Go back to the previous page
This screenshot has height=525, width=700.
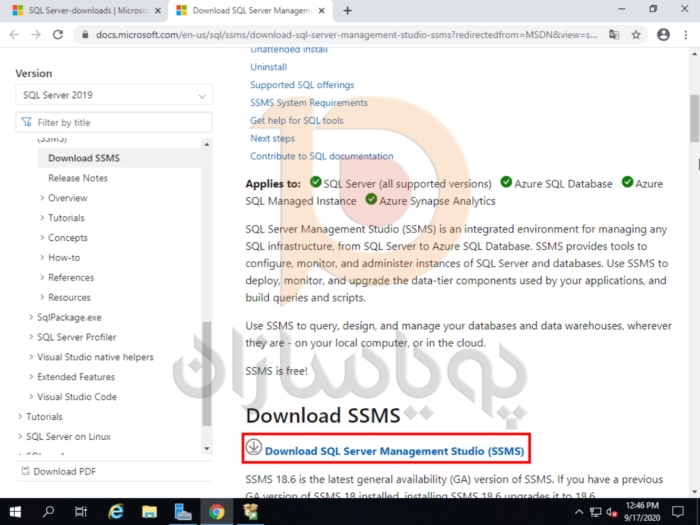tap(14, 34)
